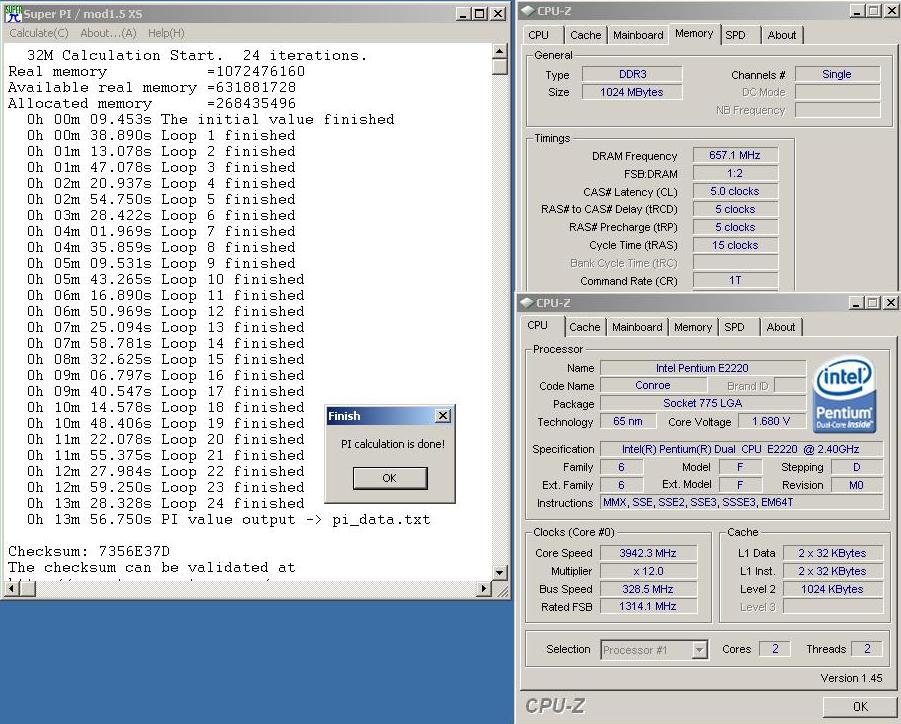The width and height of the screenshot is (901, 724).
Task: Click the Rated FSB 1314.1 MHz field
Action: click(x=648, y=606)
